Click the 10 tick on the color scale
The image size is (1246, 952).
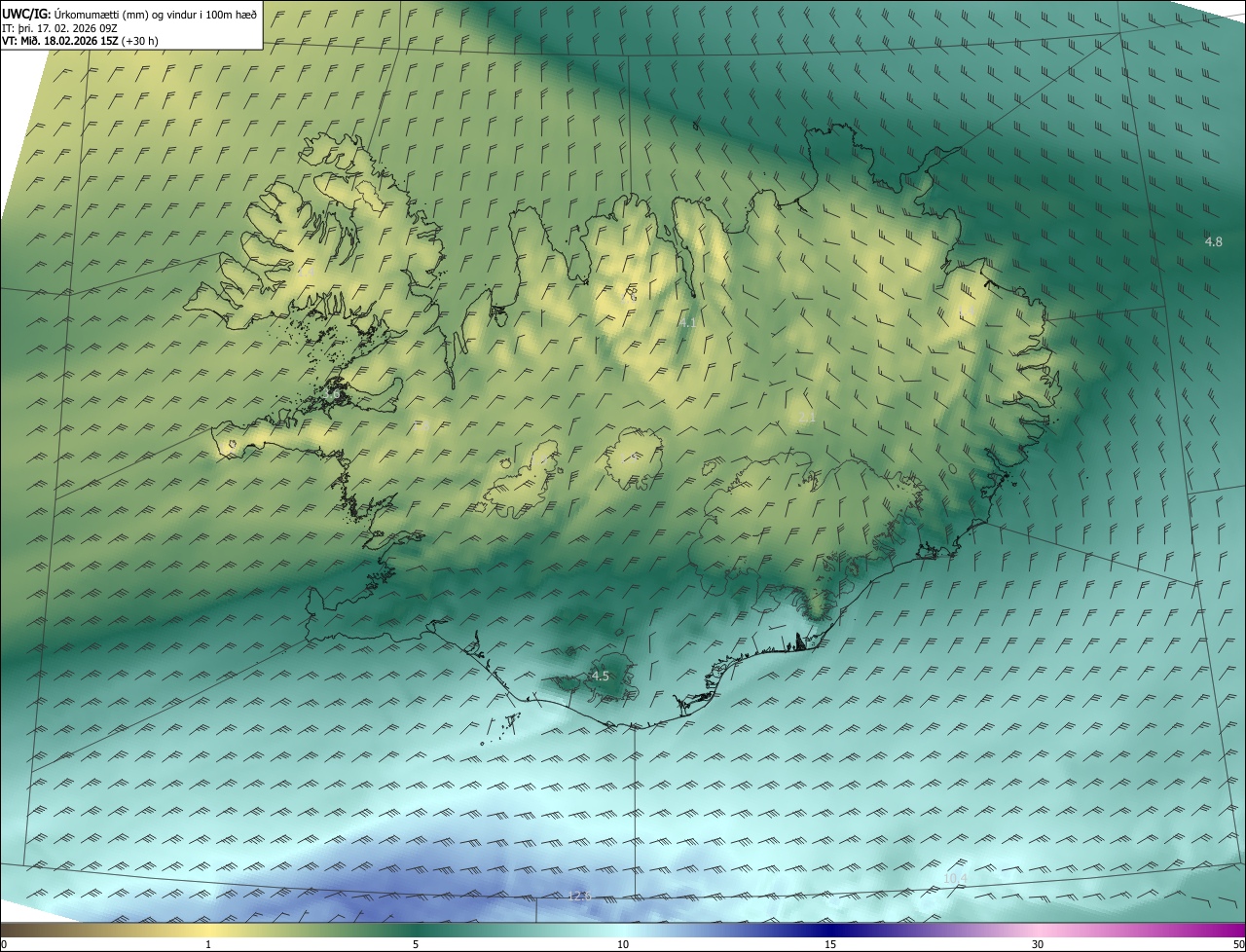(x=623, y=944)
